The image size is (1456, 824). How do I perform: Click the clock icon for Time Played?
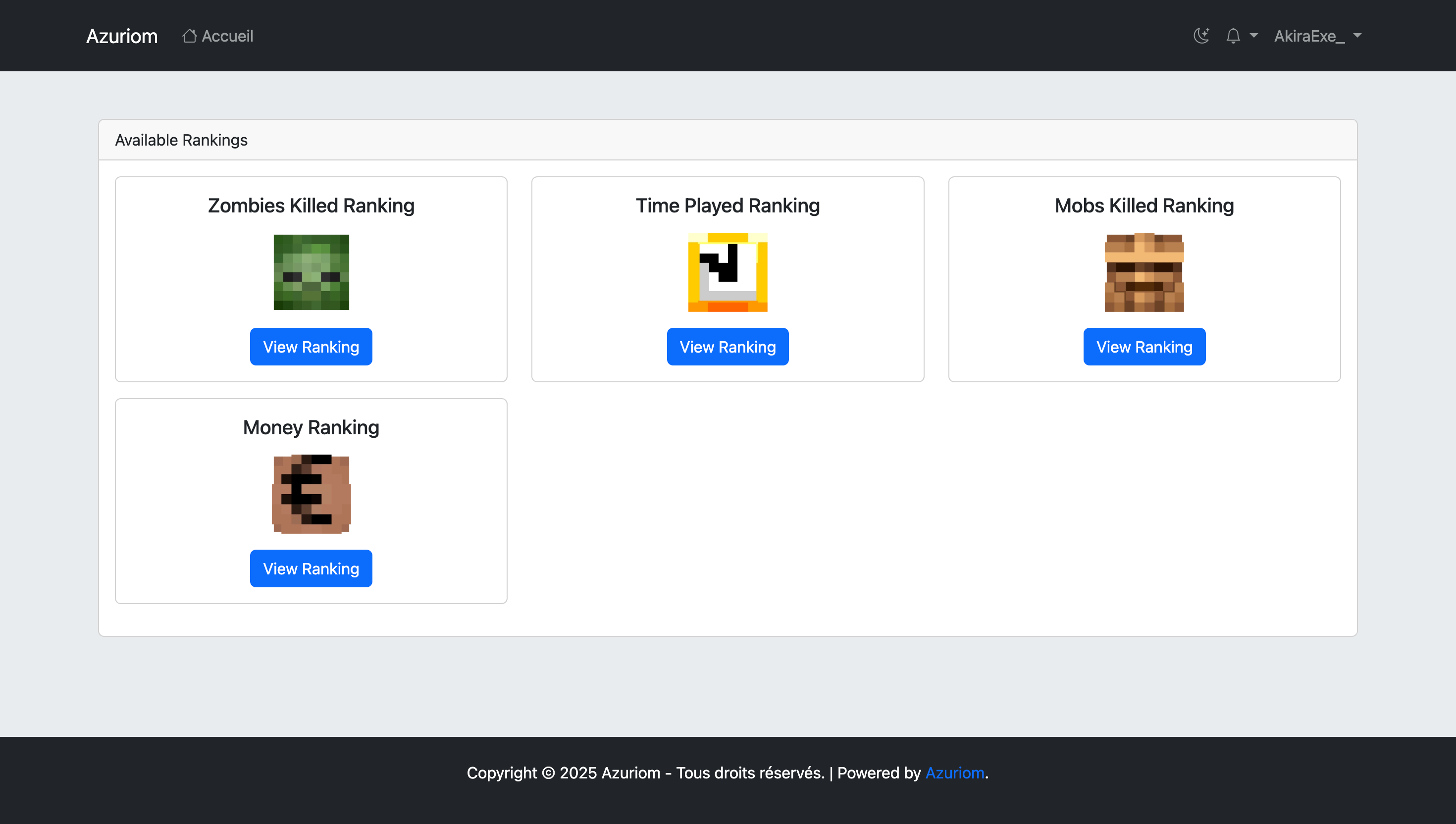[728, 272]
